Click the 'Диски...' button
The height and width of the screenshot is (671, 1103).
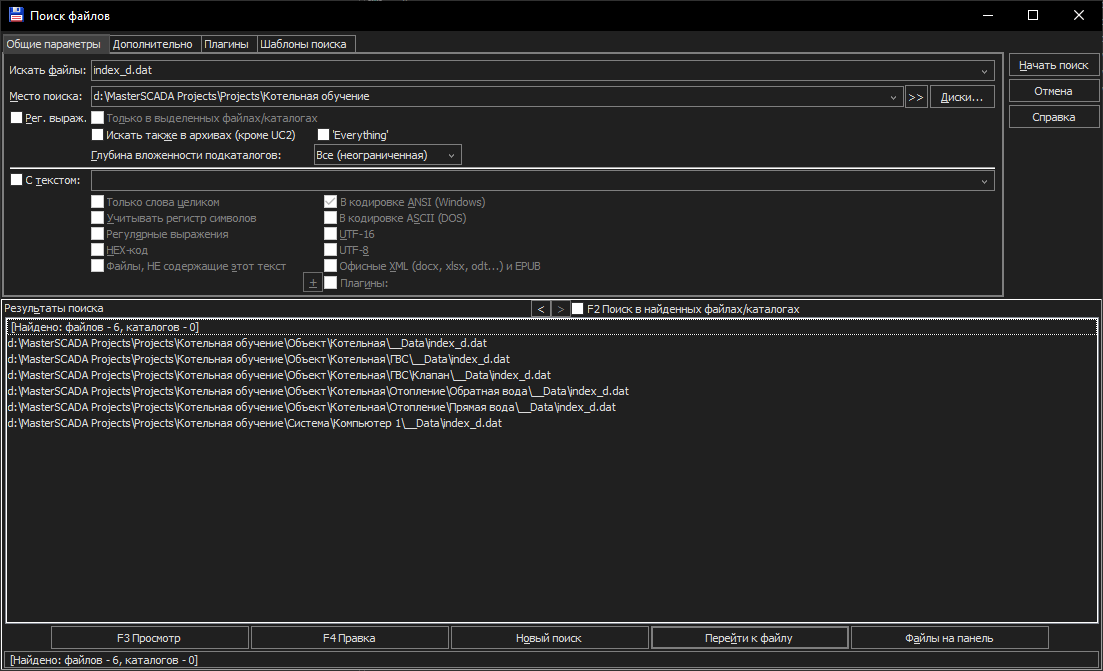pyautogui.click(x=962, y=97)
